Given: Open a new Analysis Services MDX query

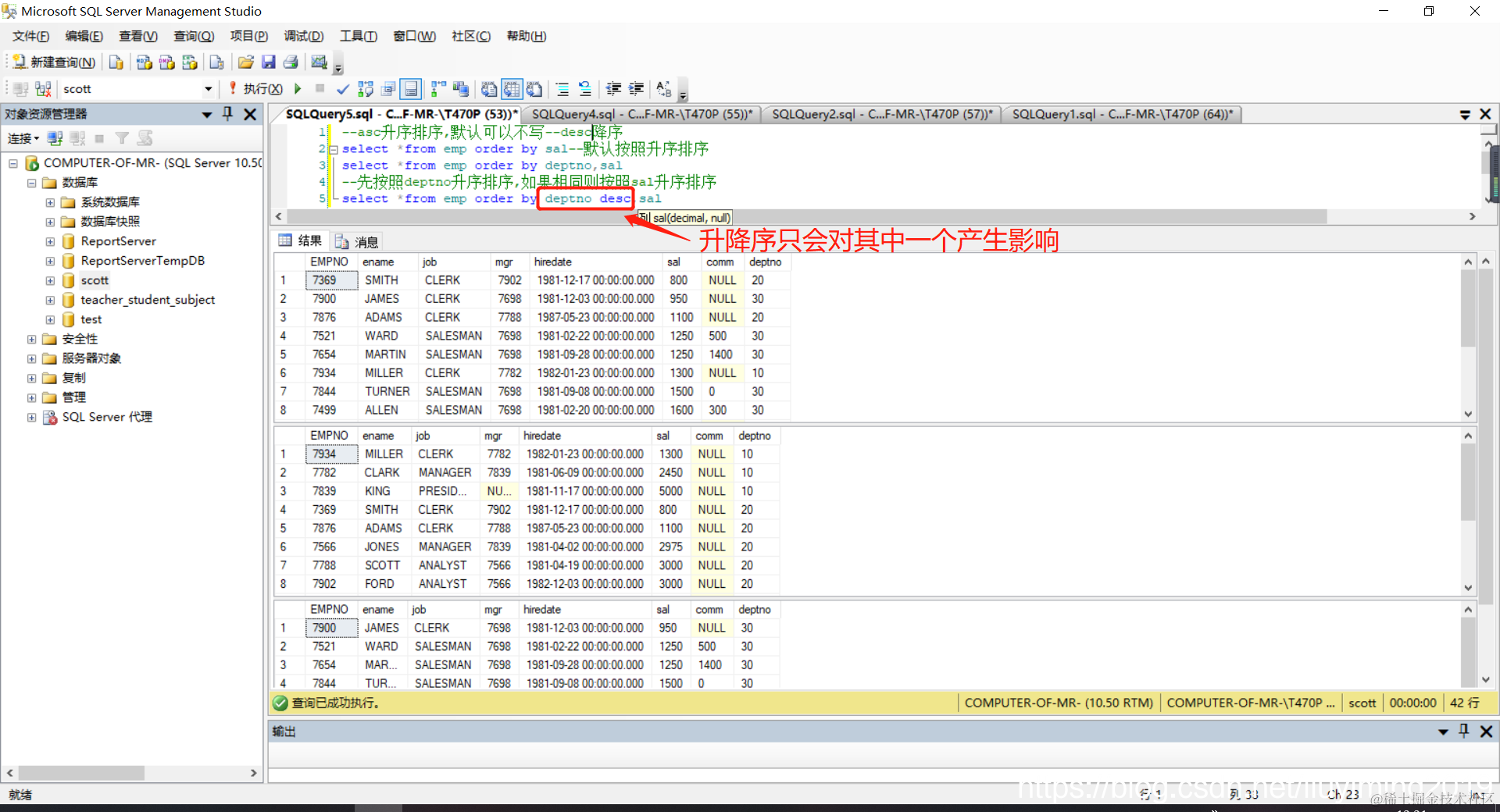Looking at the screenshot, I should [145, 62].
